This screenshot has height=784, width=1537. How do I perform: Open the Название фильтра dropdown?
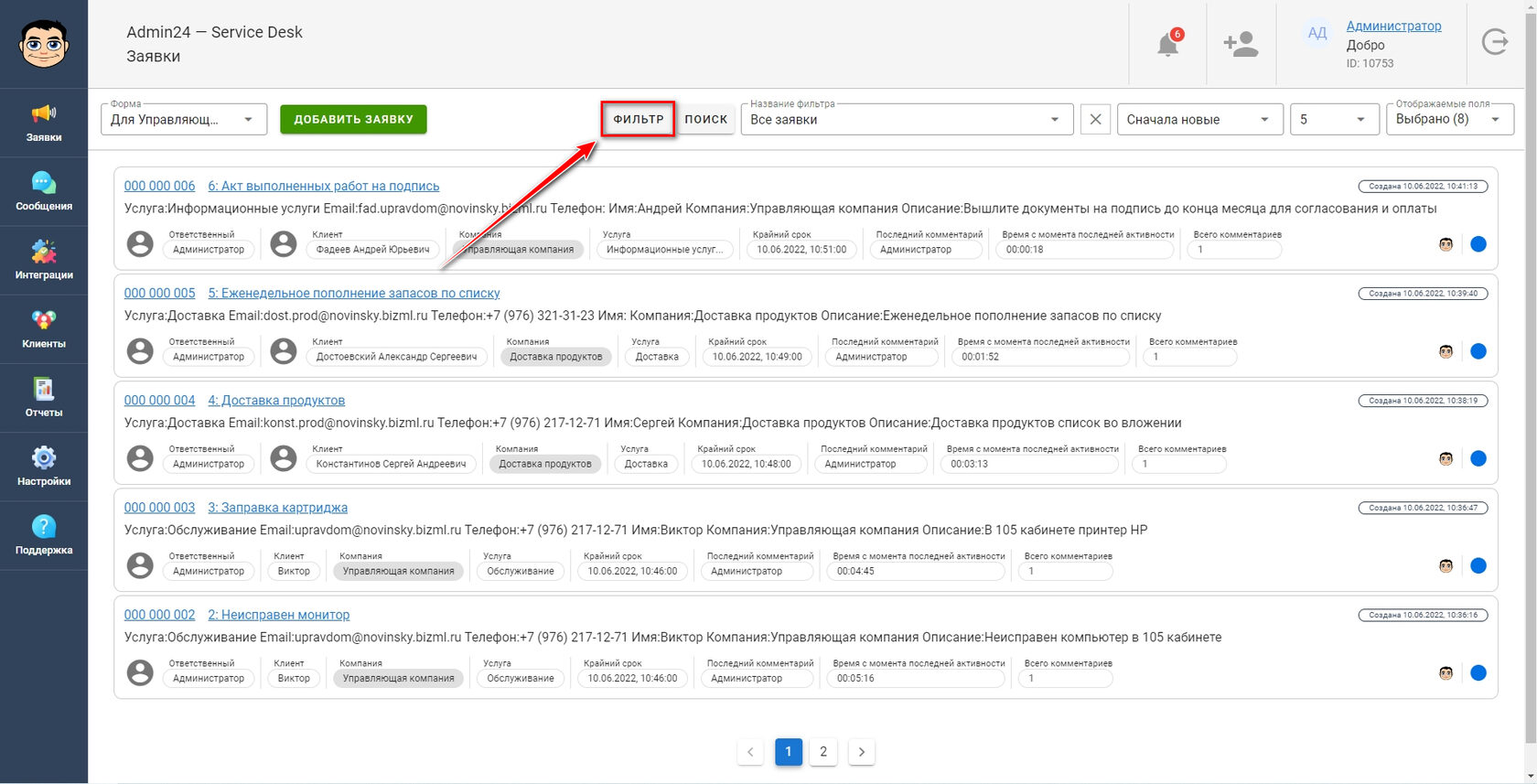pyautogui.click(x=907, y=120)
